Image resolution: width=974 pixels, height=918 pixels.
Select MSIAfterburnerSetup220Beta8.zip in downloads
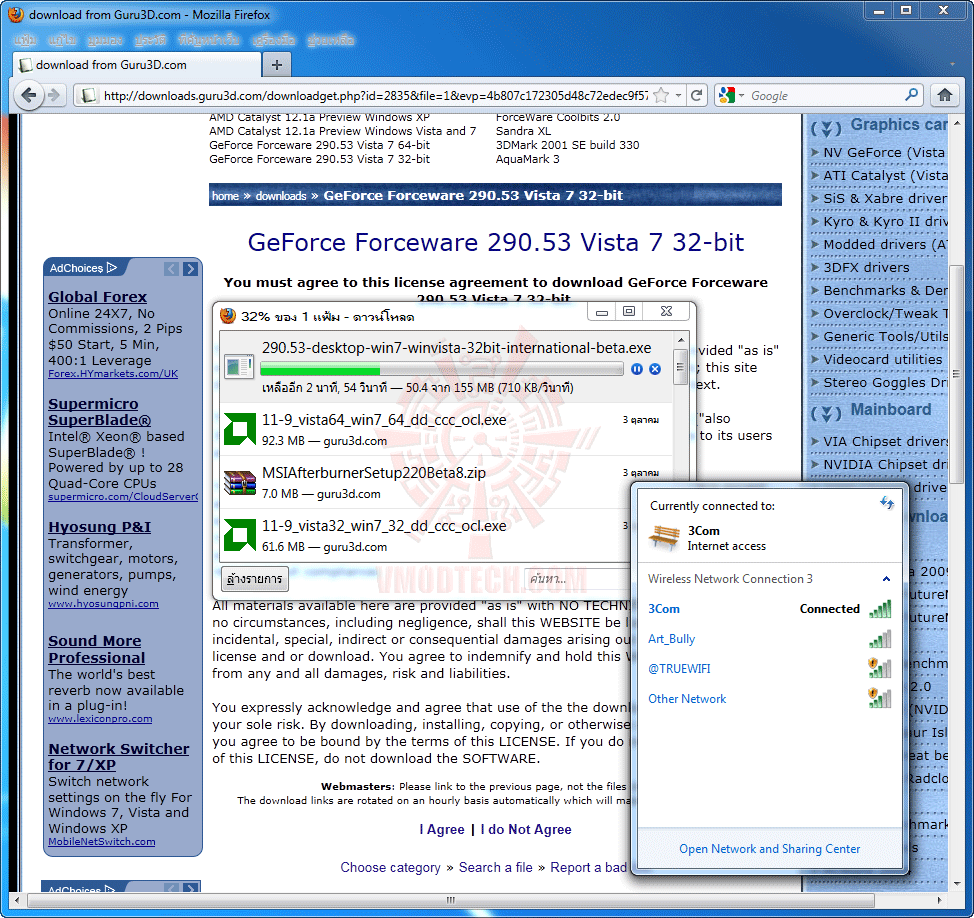pos(447,482)
